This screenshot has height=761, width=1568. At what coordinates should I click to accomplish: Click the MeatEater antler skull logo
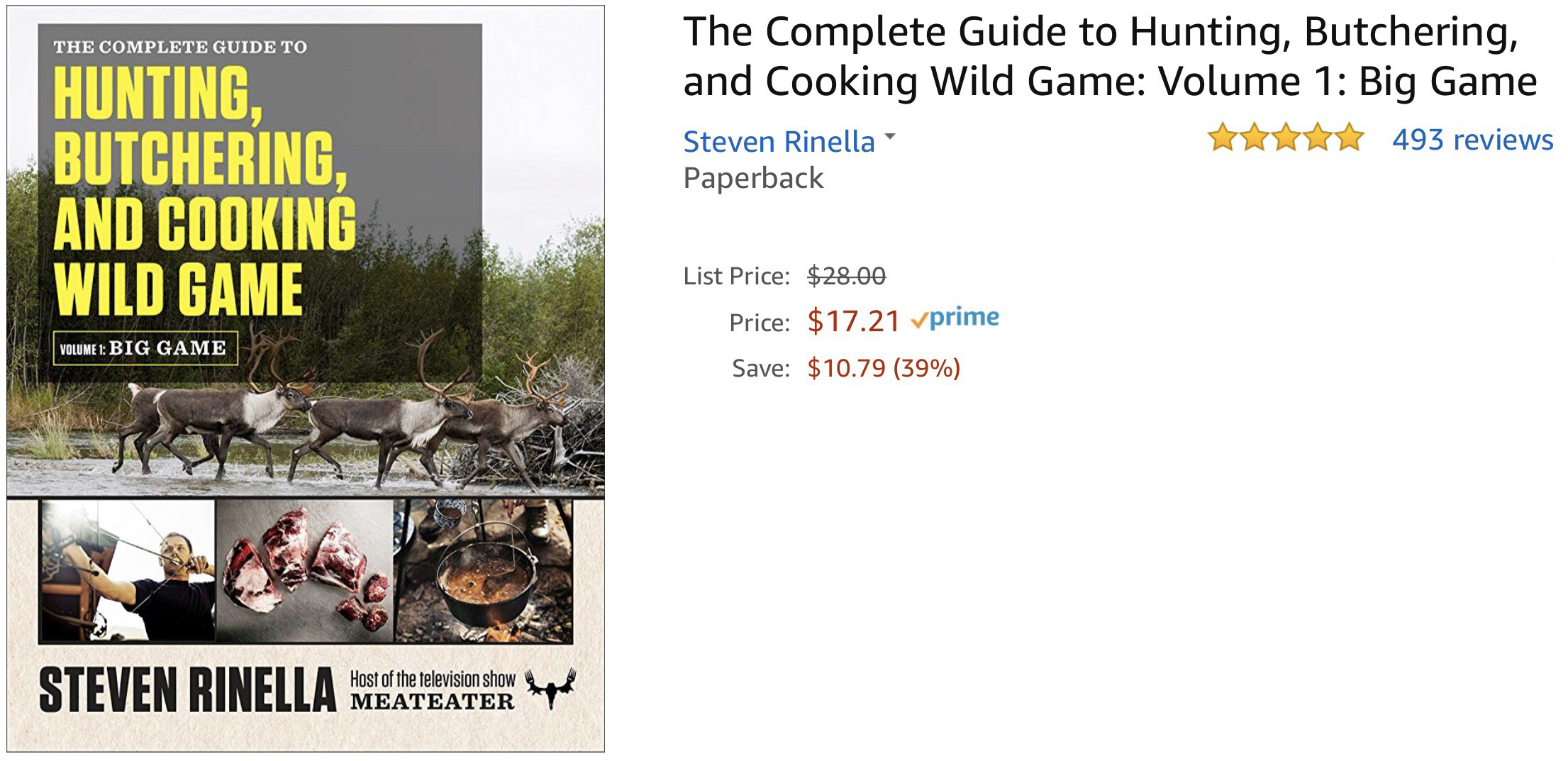tap(550, 687)
